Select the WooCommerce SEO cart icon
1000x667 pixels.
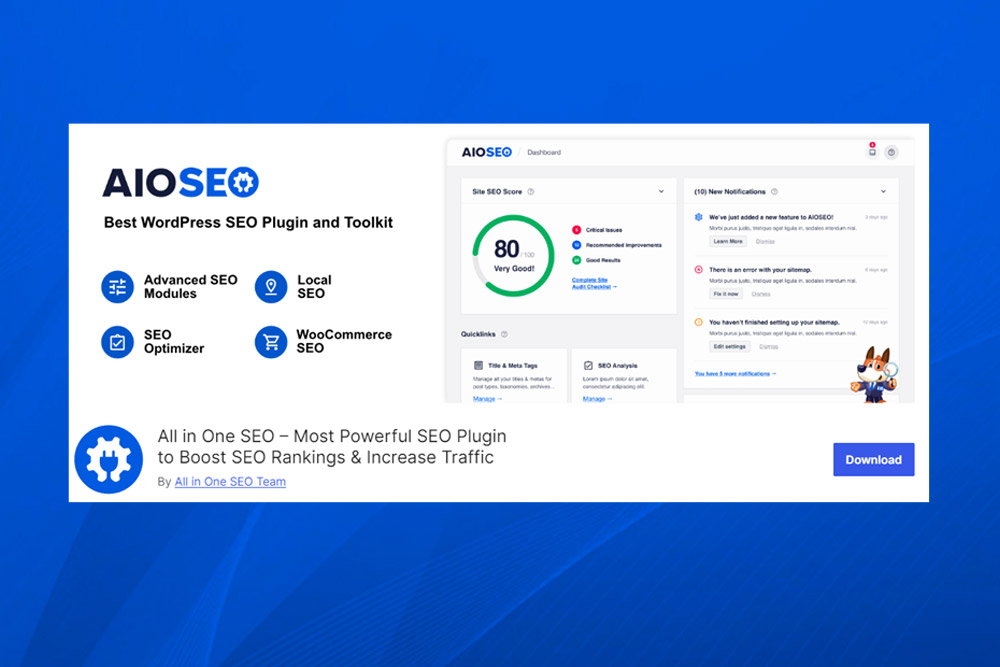pyautogui.click(x=271, y=342)
